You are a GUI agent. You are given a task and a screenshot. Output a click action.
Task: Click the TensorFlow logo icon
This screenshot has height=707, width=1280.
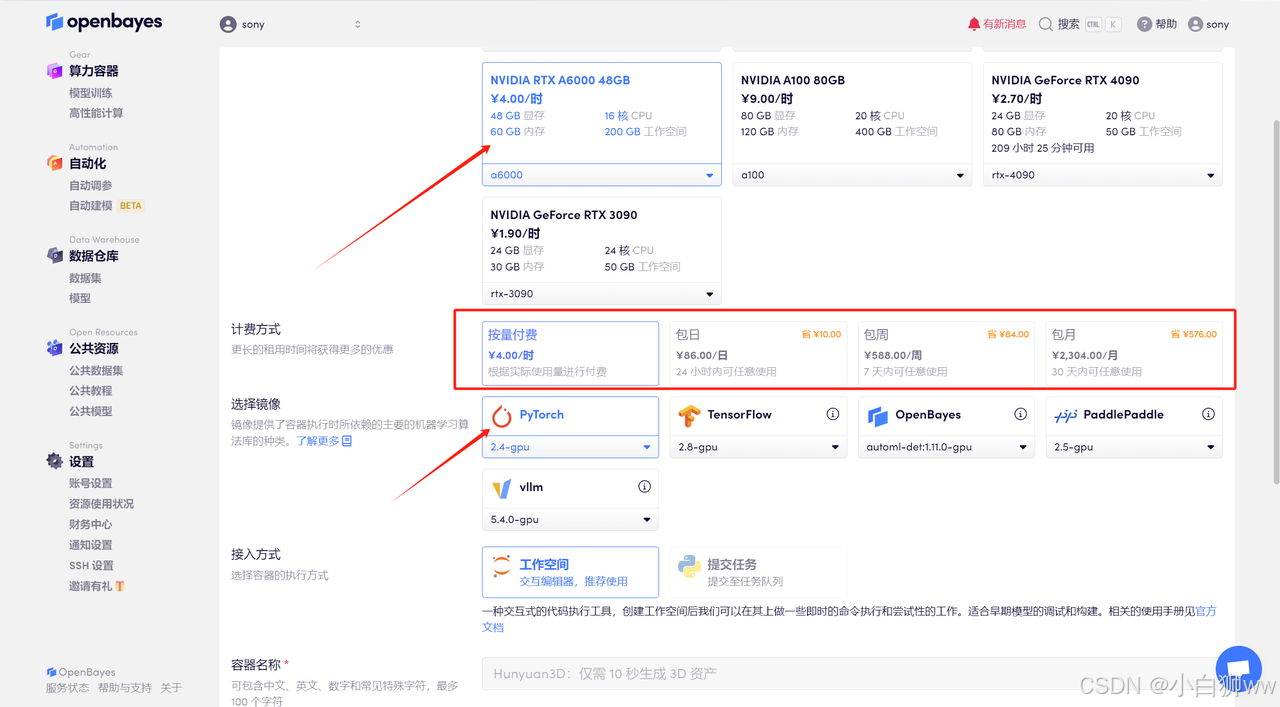[x=689, y=415]
